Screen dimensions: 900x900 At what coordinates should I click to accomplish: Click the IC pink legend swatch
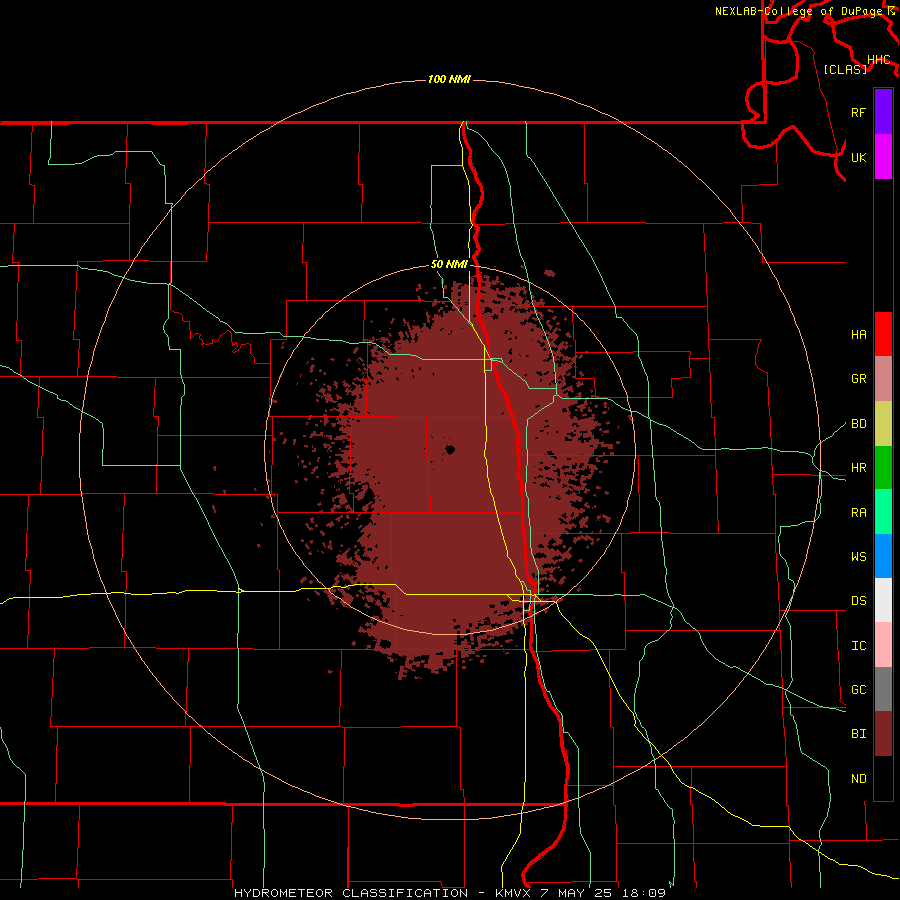click(883, 645)
